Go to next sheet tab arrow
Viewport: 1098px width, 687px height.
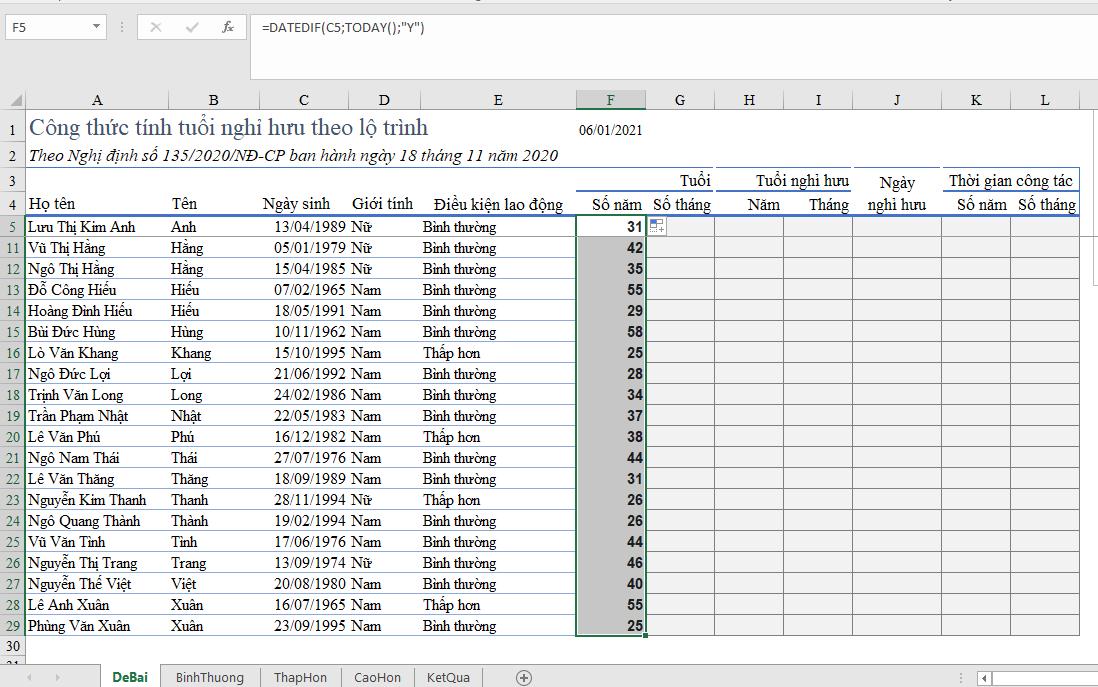57,677
